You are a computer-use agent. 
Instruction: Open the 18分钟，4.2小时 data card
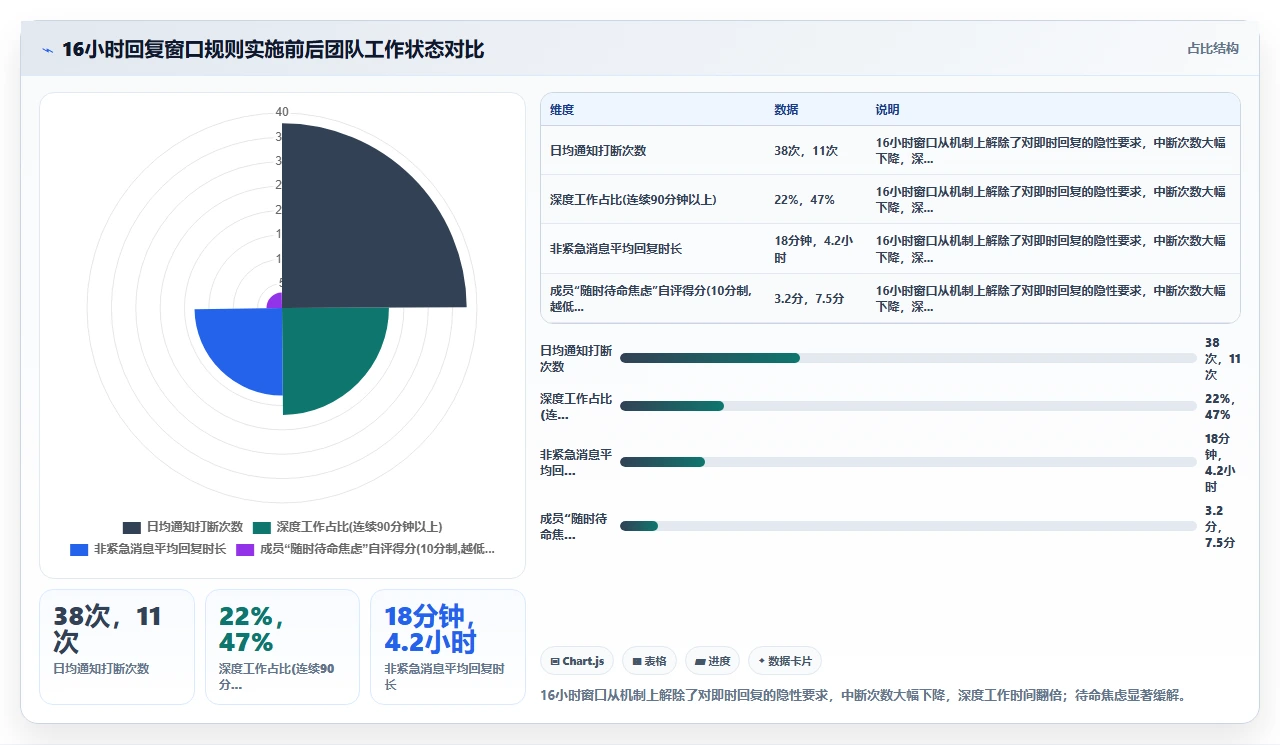click(448, 647)
